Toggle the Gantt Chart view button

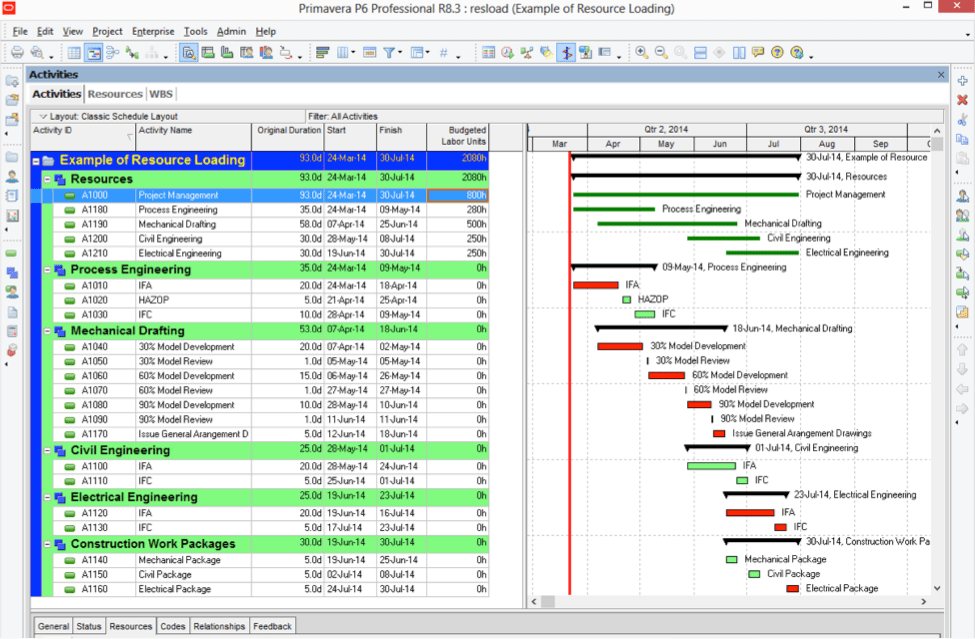pyautogui.click(x=93, y=53)
